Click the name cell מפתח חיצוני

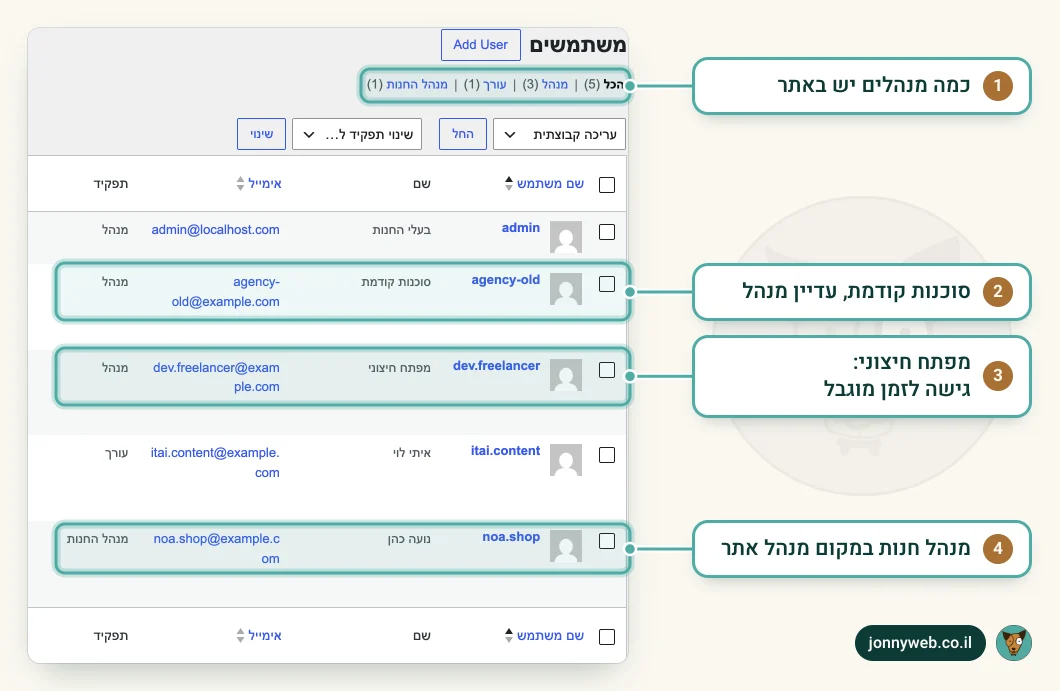point(400,368)
